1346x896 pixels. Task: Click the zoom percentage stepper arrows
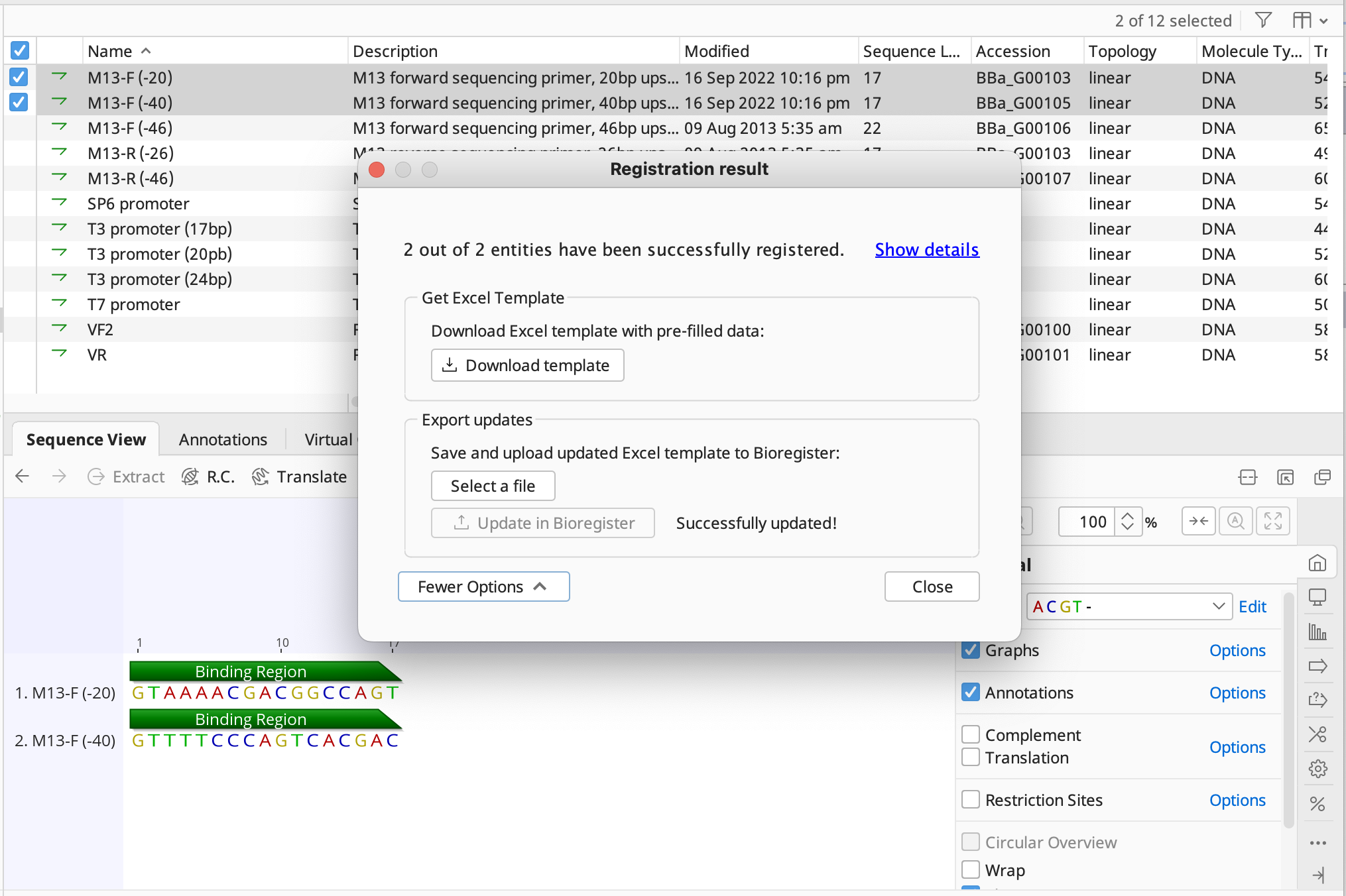point(1127,522)
